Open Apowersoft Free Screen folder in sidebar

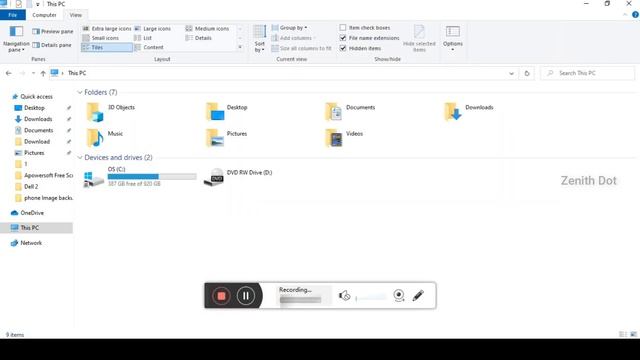pyautogui.click(x=44, y=175)
